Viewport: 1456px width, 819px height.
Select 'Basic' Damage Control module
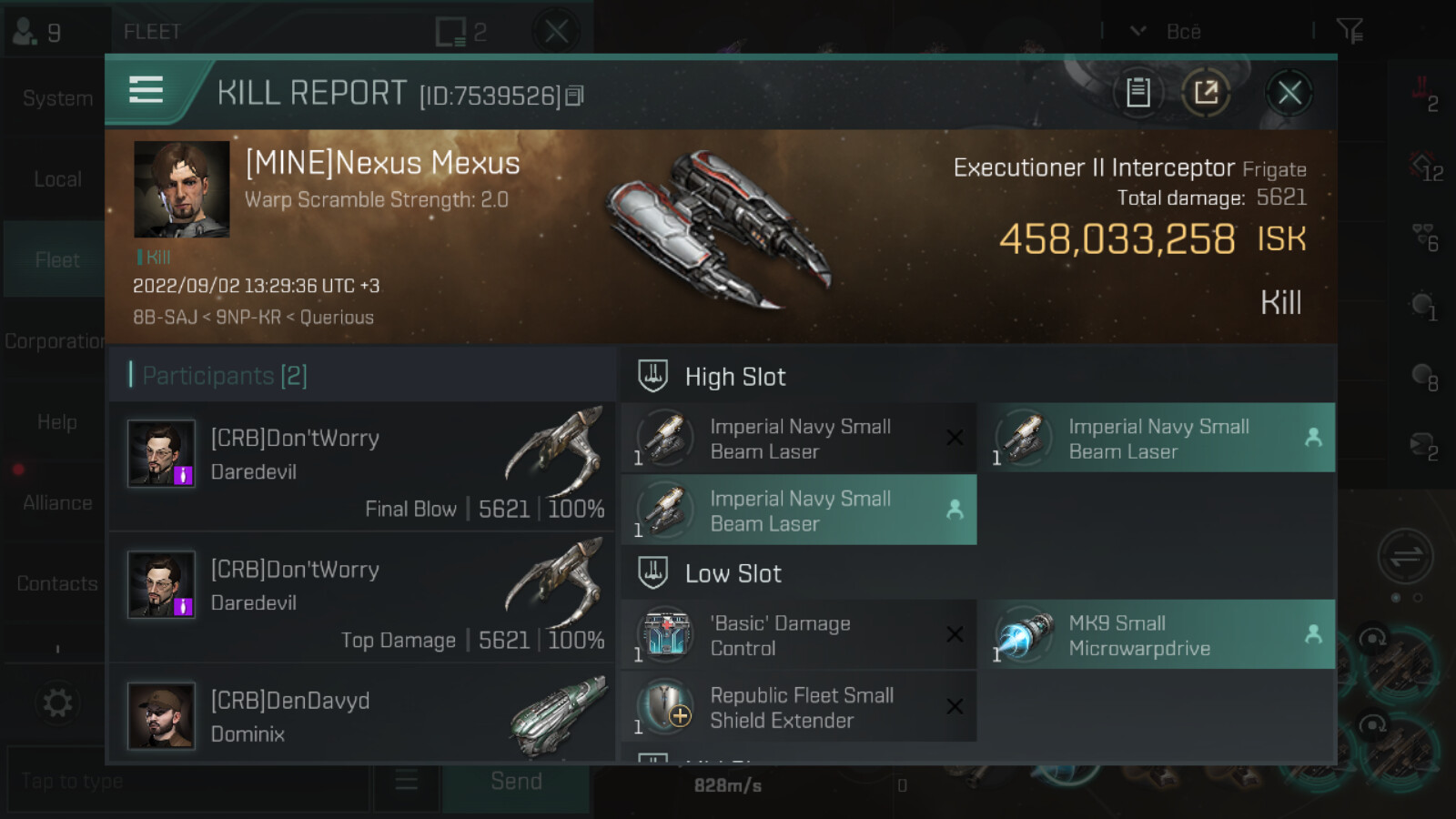coord(798,635)
